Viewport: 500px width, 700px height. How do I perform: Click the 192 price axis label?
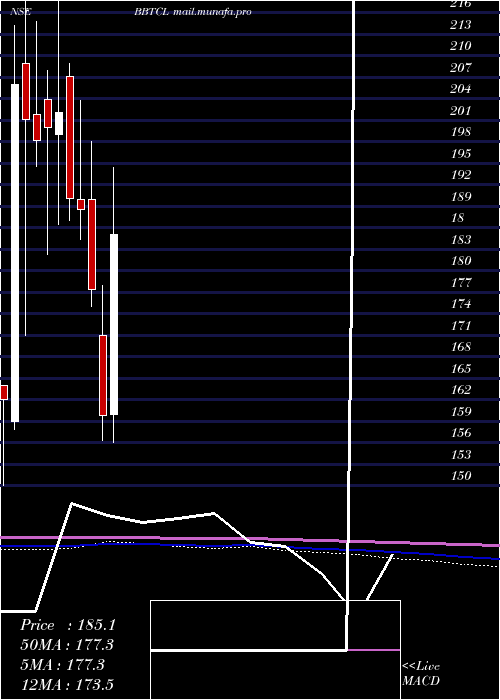coord(461,175)
